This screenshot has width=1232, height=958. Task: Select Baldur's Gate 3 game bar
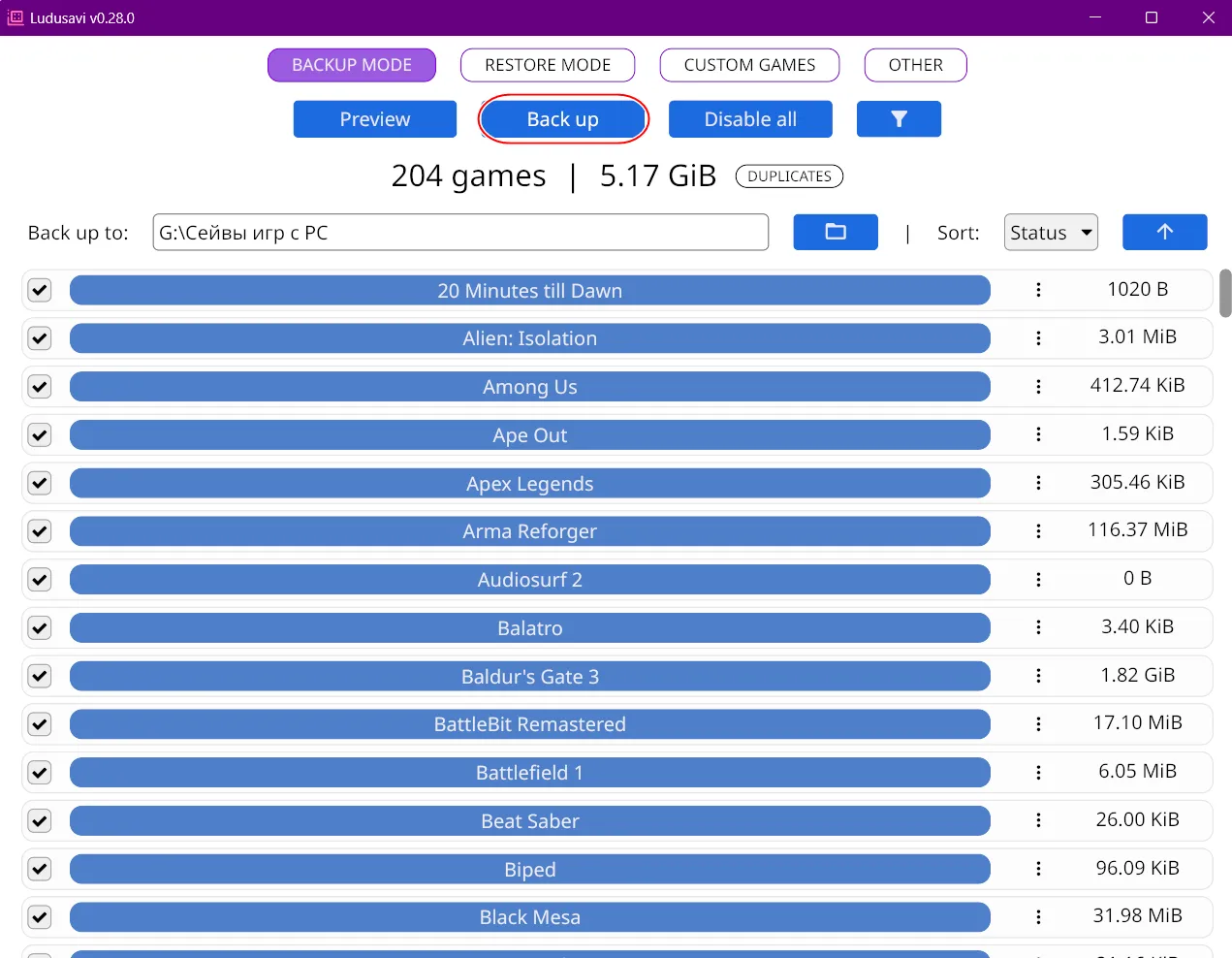click(530, 676)
